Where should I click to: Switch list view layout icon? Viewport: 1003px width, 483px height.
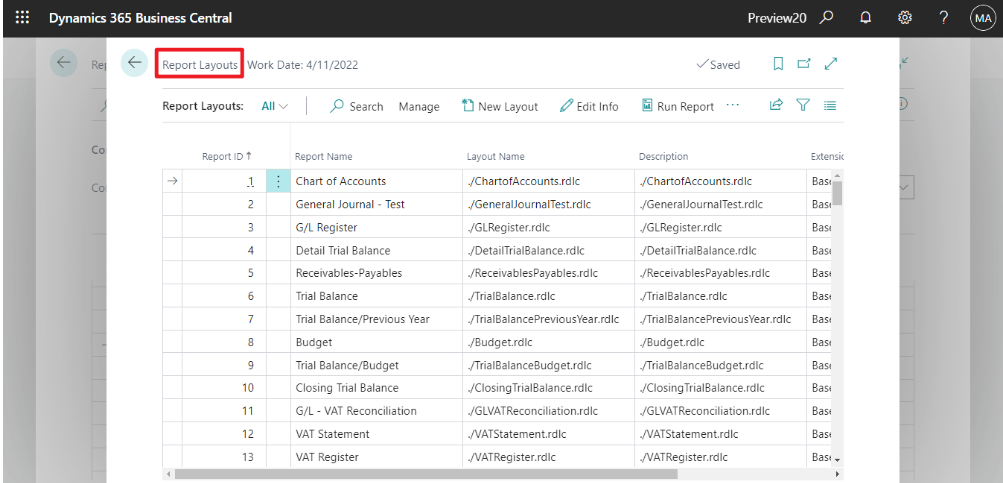(x=830, y=106)
